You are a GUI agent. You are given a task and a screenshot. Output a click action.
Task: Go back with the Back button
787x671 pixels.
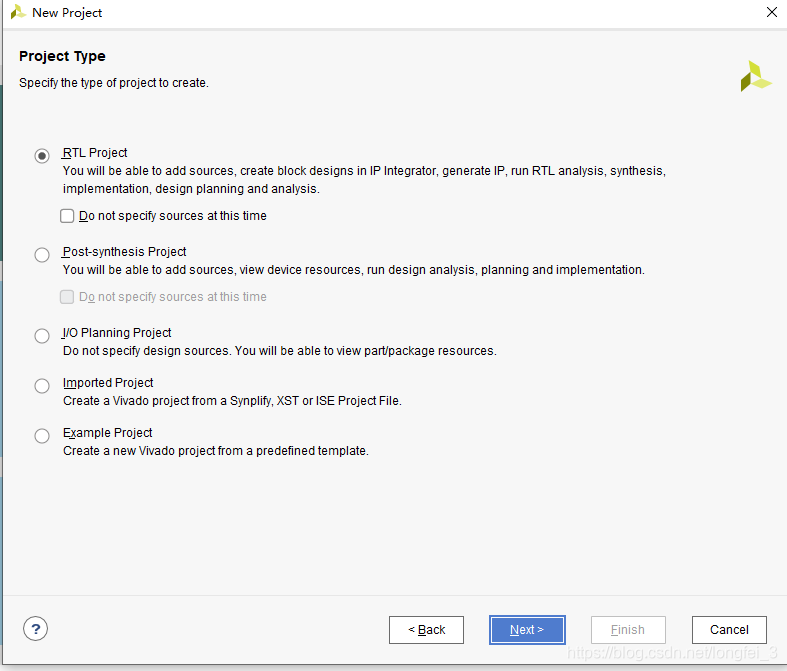tap(426, 630)
